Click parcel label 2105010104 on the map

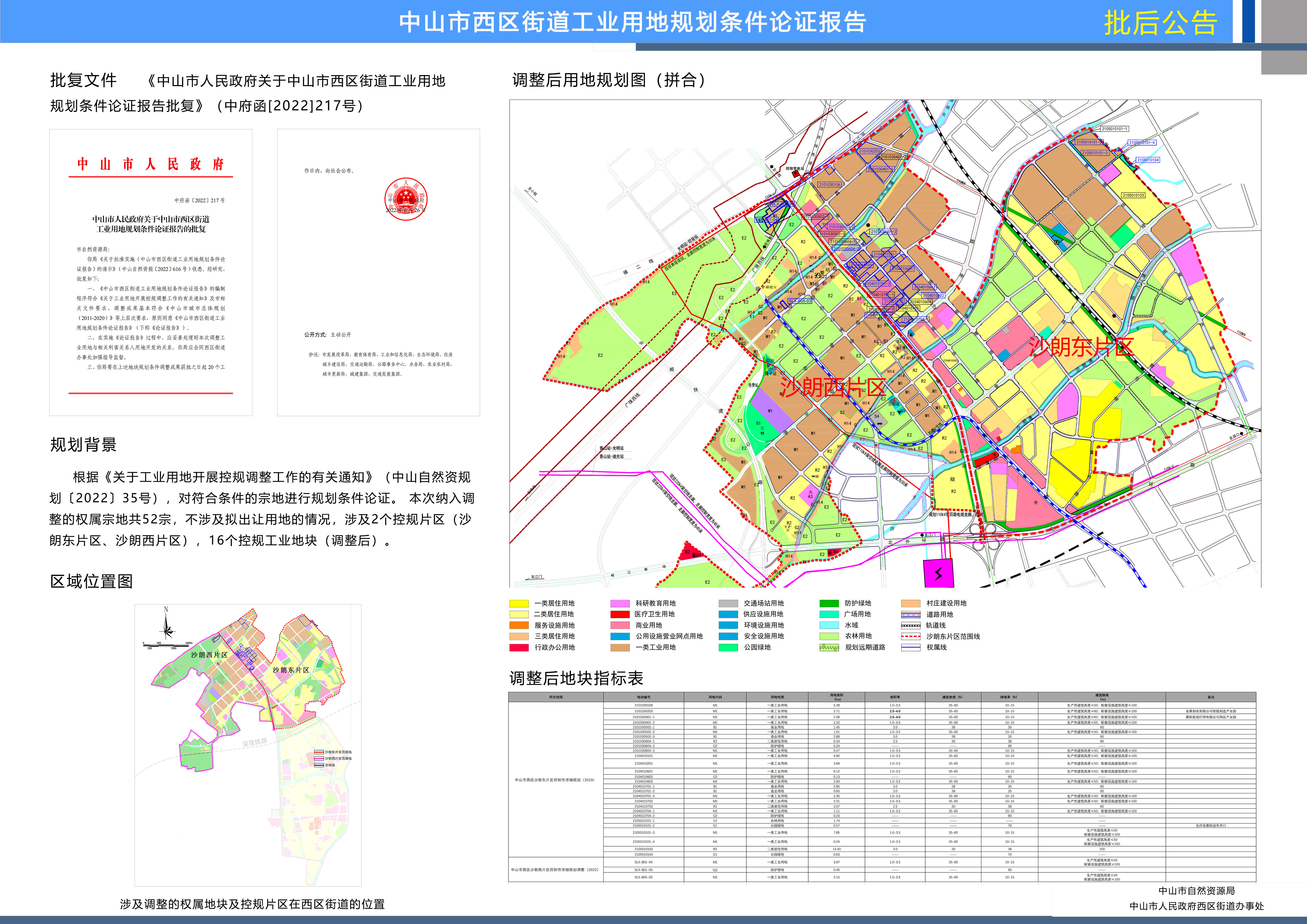[1148, 160]
